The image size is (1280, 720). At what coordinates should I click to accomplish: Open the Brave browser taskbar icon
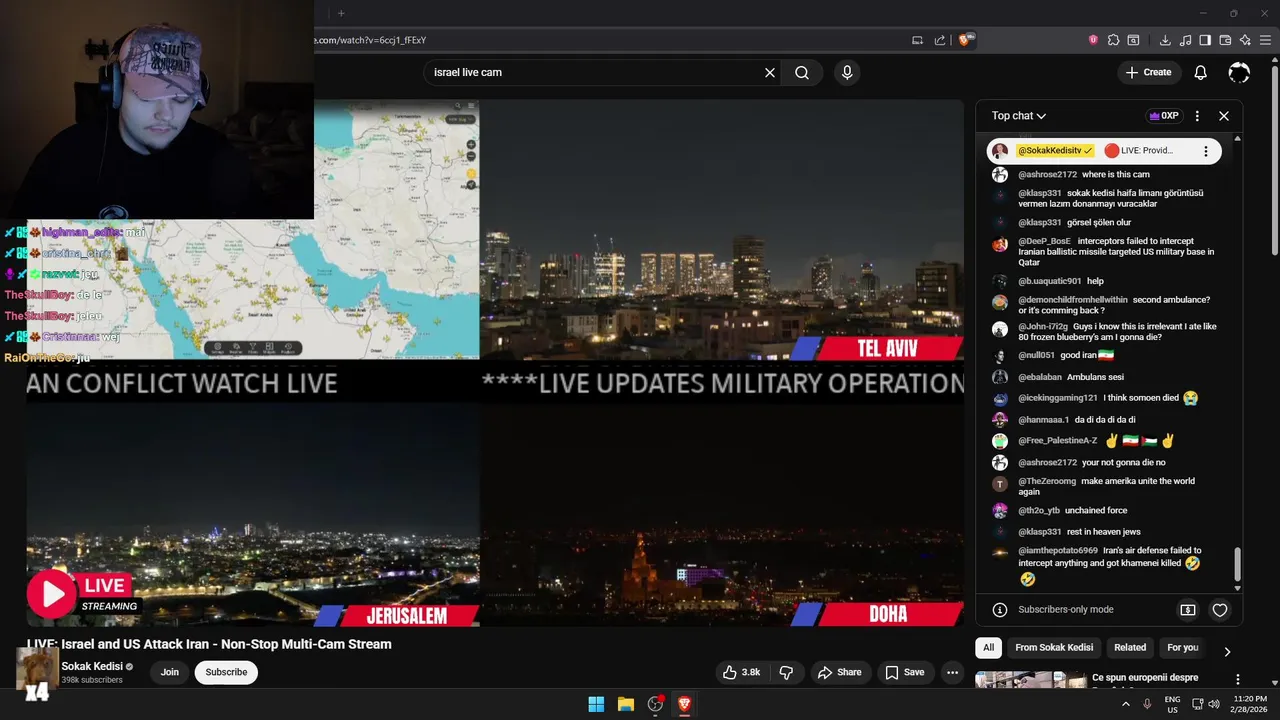(x=684, y=704)
